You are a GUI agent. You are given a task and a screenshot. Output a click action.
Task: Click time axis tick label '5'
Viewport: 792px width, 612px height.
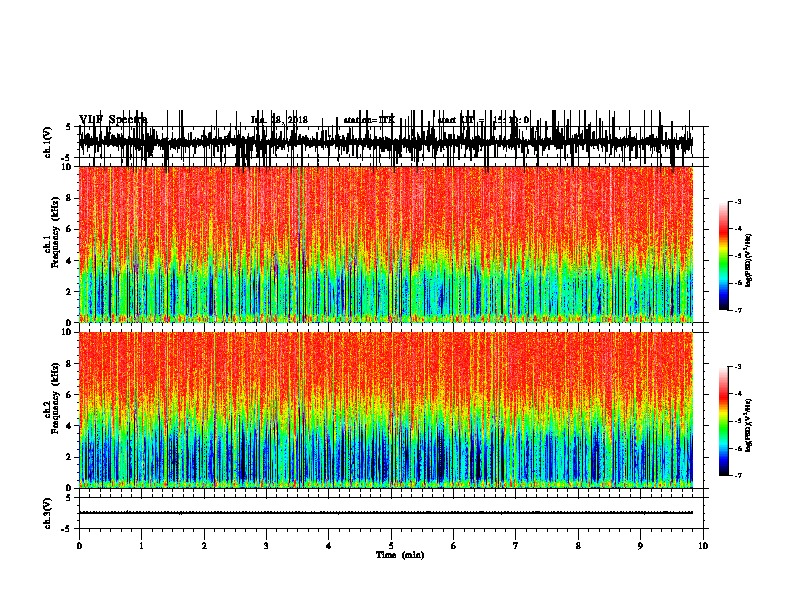click(391, 546)
